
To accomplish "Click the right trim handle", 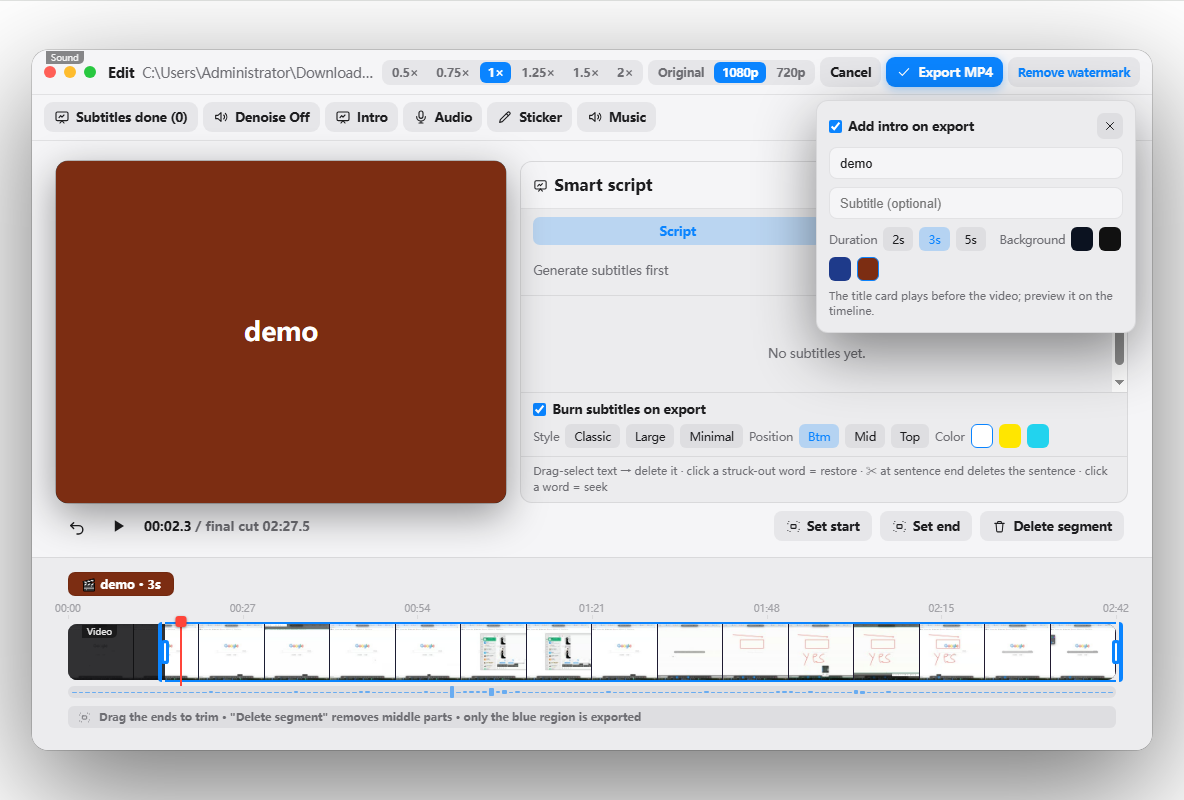I will 1118,651.
